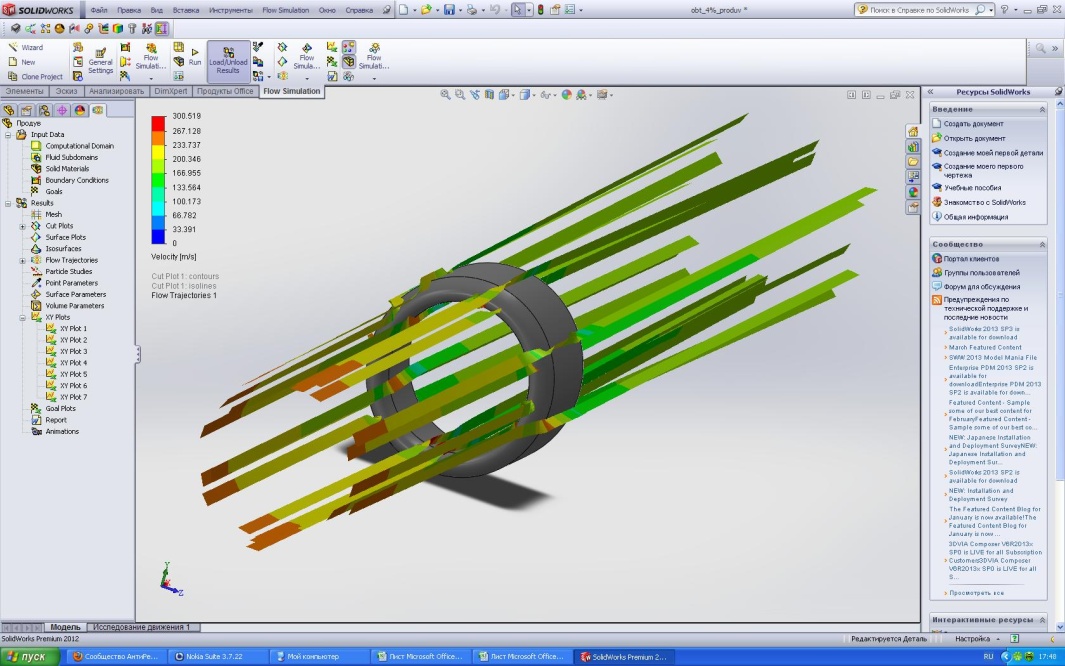Select the FeatureManager design tree tab icon
The height and width of the screenshot is (666, 1065).
coord(9,110)
